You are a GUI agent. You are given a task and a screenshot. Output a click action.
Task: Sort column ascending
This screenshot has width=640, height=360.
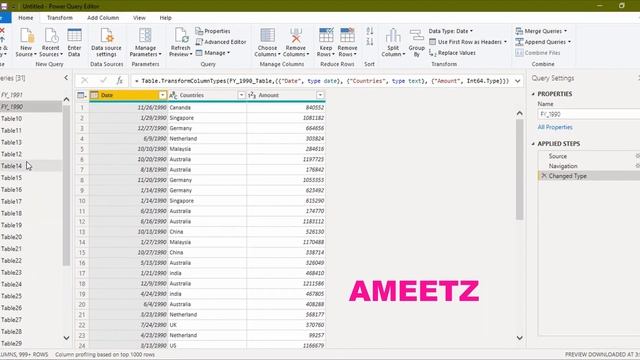370,31
